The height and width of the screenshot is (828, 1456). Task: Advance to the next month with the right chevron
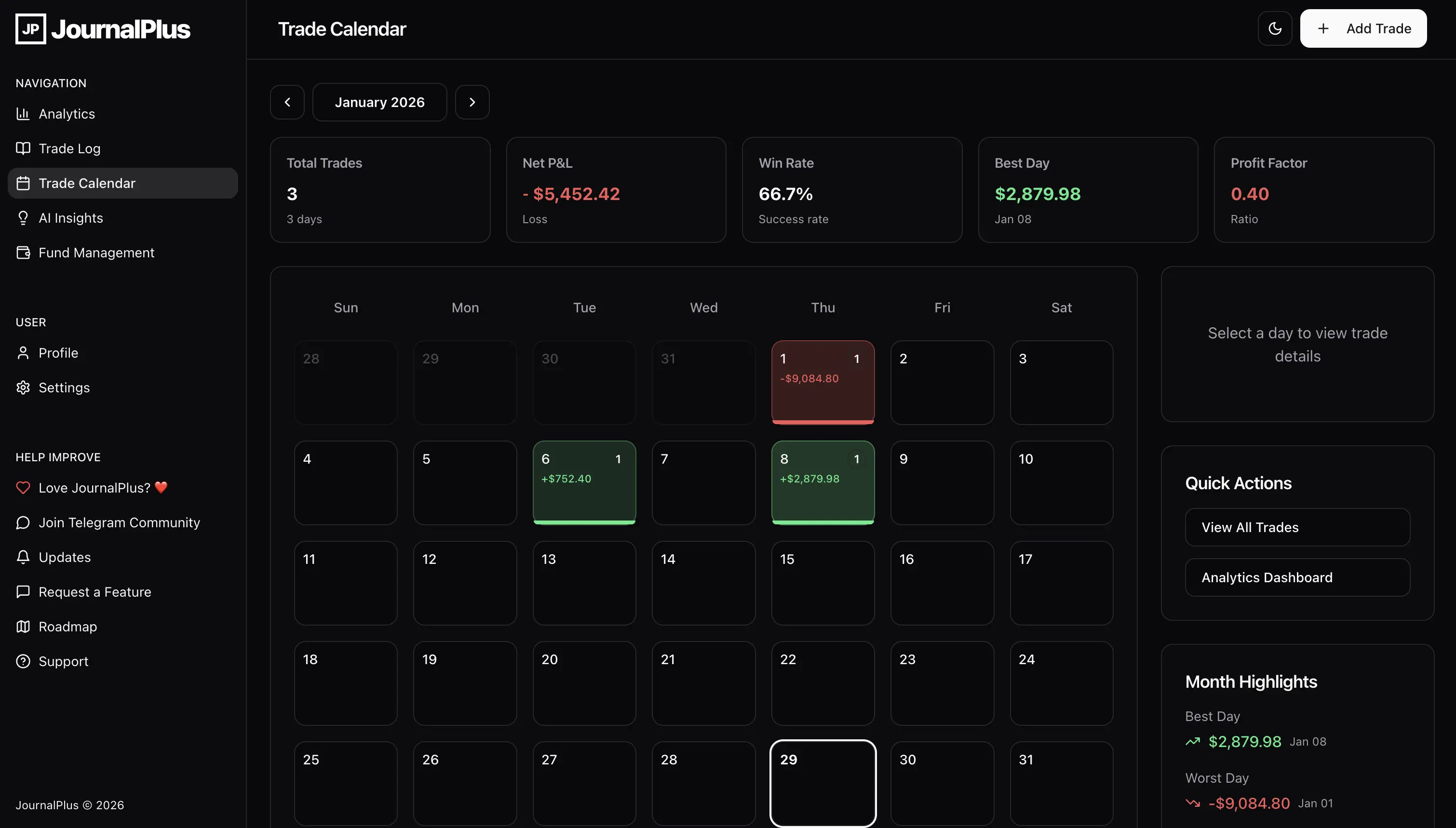[x=472, y=102]
